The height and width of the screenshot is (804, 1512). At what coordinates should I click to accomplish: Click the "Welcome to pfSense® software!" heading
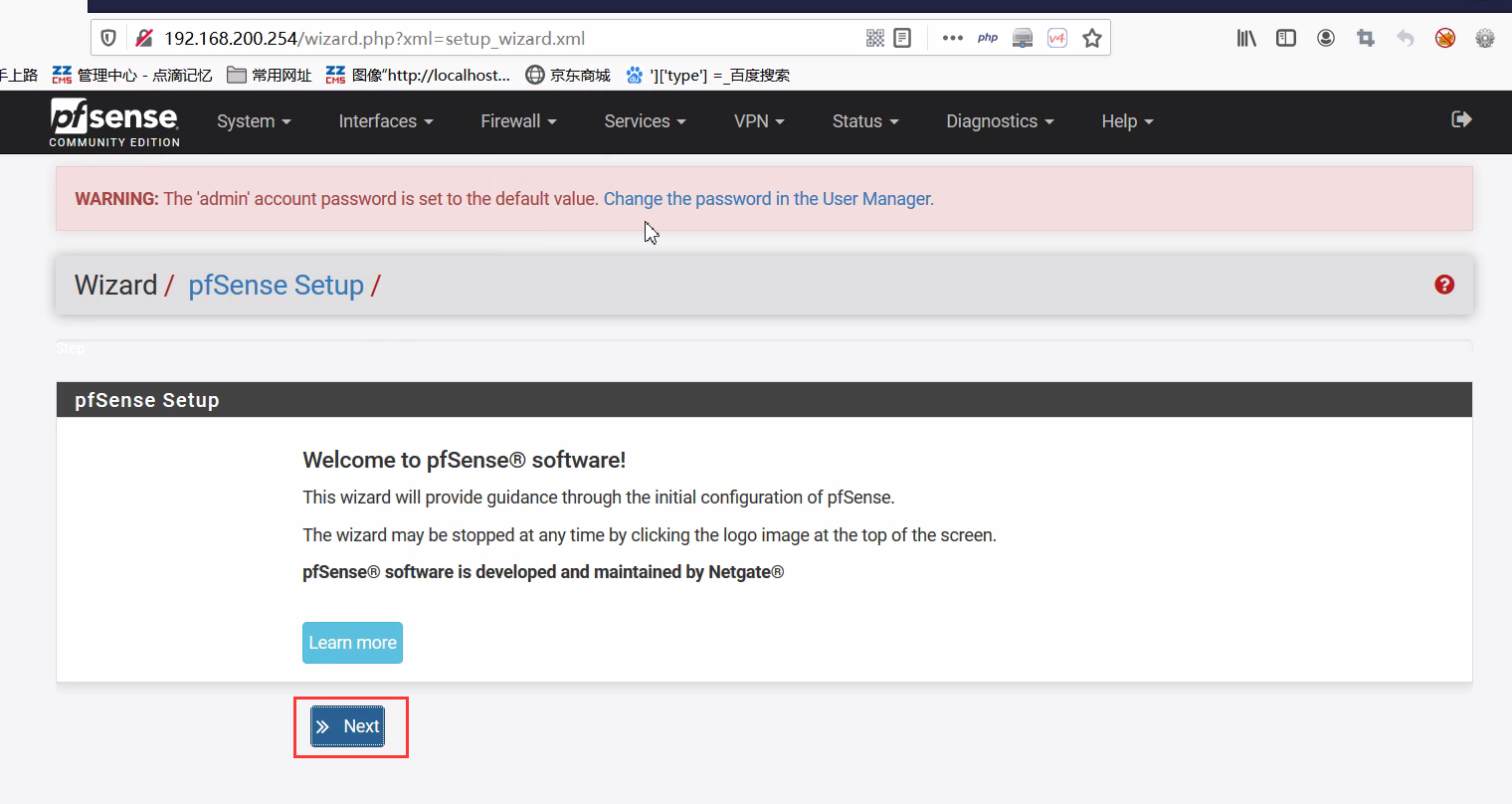[x=464, y=460]
